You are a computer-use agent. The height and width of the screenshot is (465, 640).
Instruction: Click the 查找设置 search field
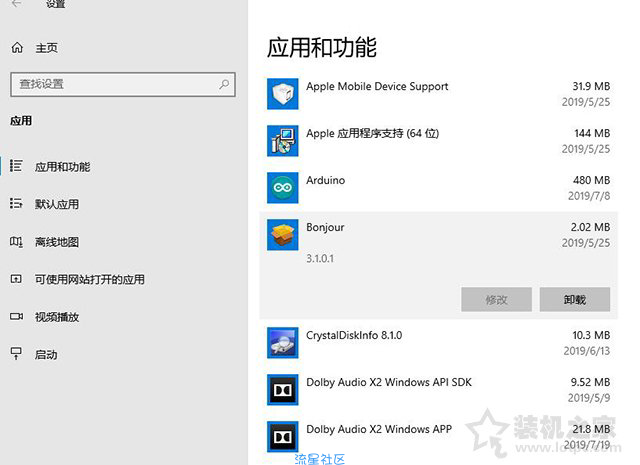point(123,85)
